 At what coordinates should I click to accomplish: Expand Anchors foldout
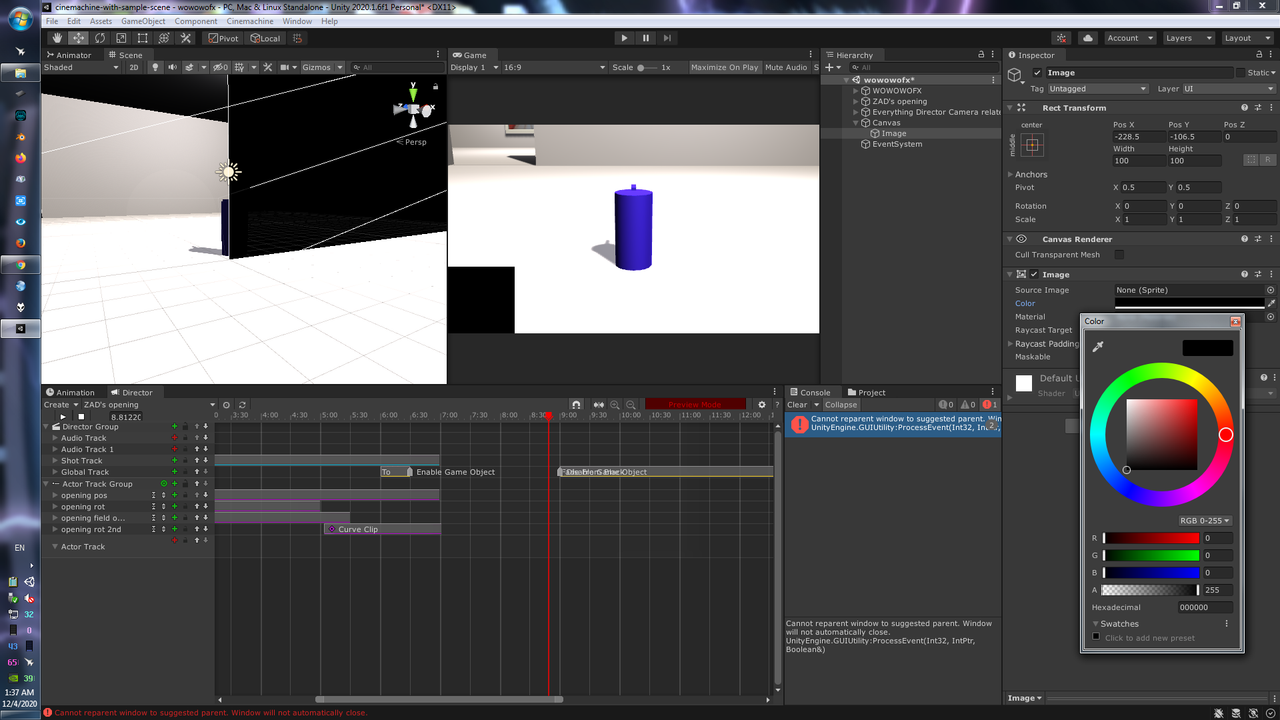point(1011,174)
